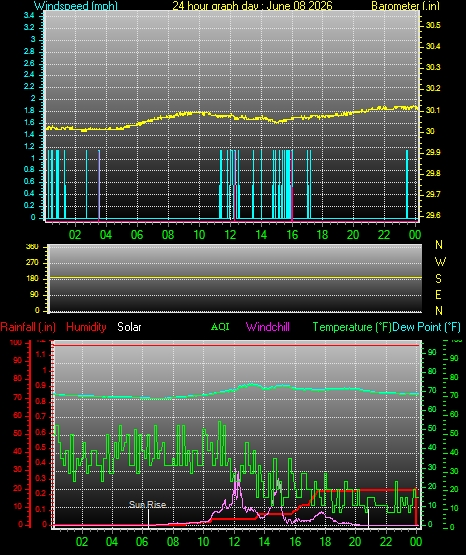Viewport: 466px width, 555px height.
Task: Click wind direction letter W
Action: click(x=440, y=262)
